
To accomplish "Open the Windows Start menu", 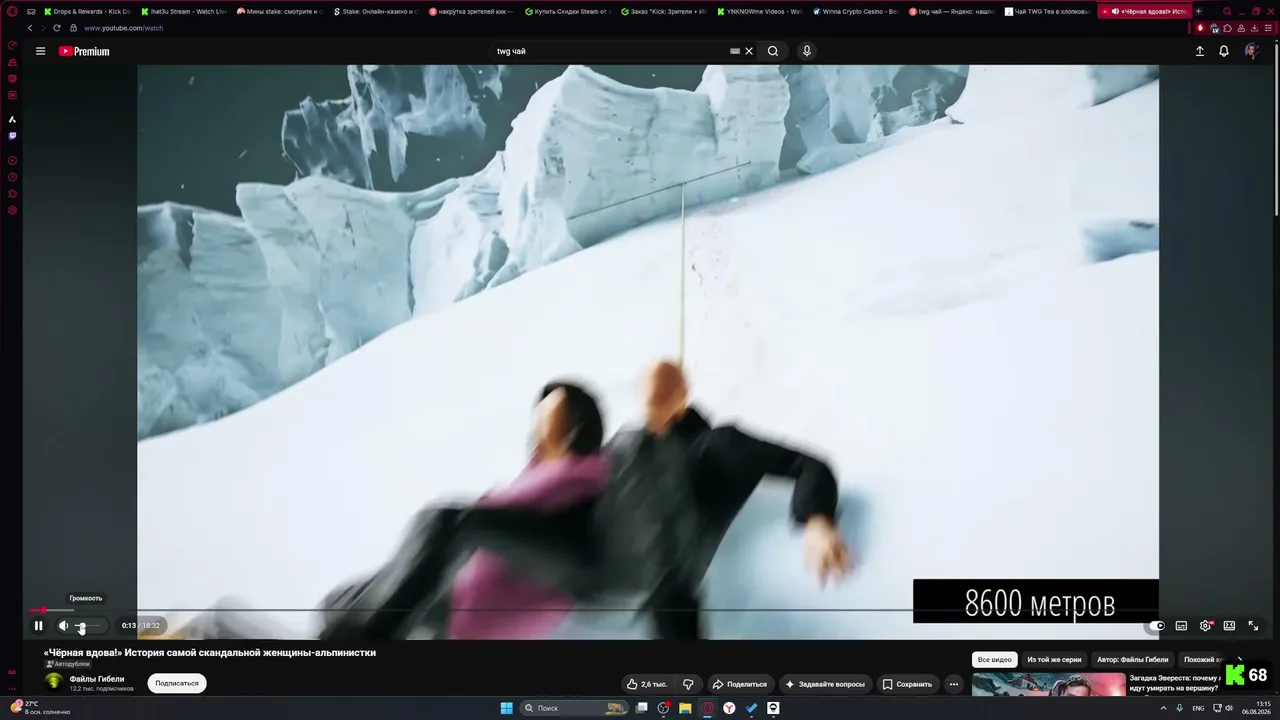I will coord(506,708).
